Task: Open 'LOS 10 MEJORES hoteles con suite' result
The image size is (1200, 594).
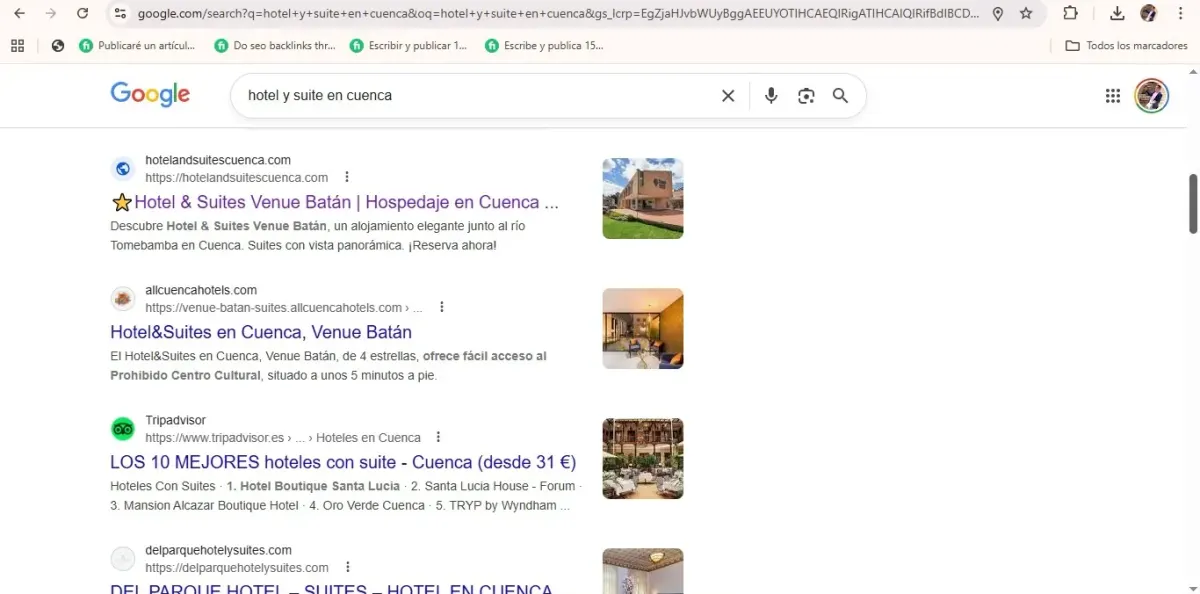Action: [343, 462]
